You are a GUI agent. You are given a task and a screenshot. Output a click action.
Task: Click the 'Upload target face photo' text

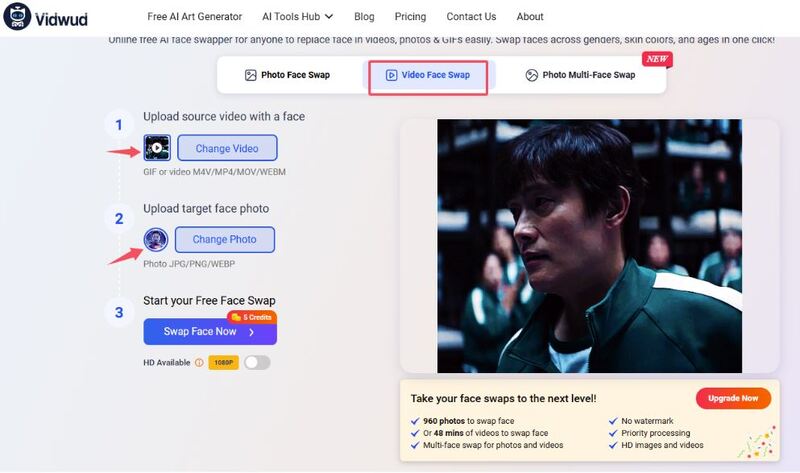click(x=206, y=209)
